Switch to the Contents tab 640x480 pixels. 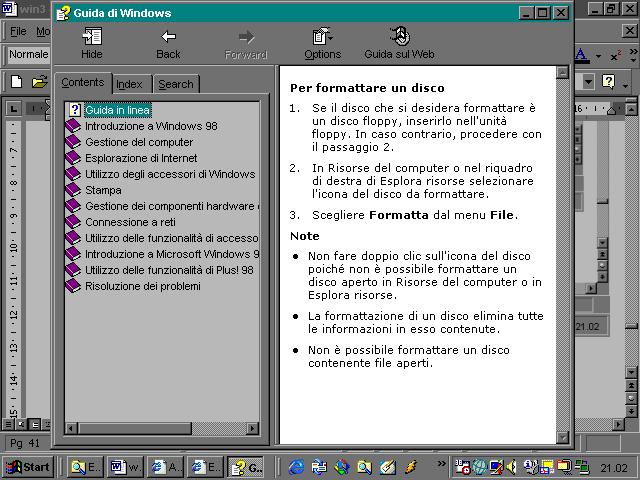[x=83, y=82]
